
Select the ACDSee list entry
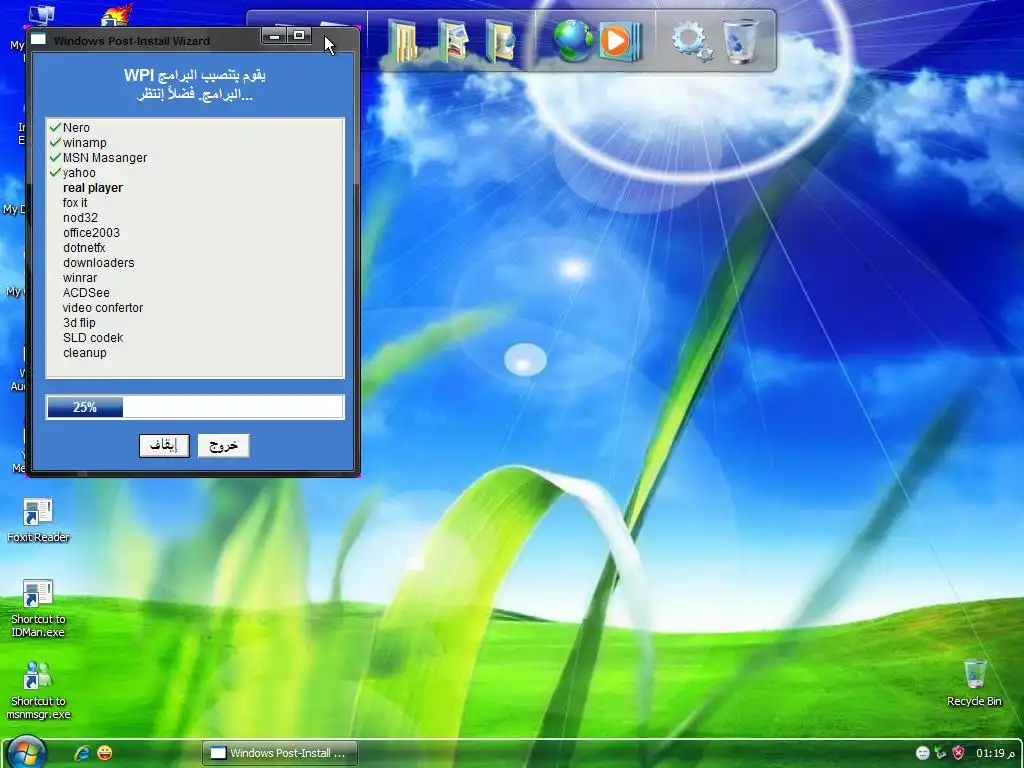point(86,293)
